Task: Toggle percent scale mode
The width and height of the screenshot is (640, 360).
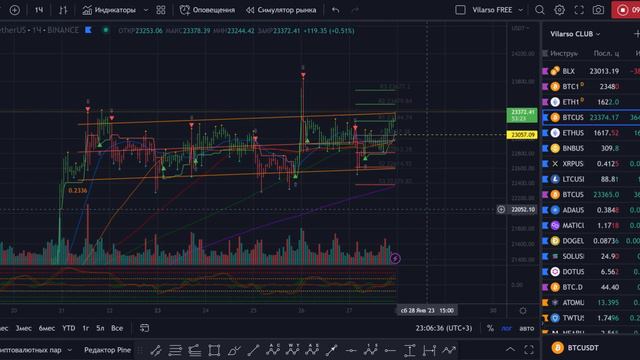Action: click(490, 328)
